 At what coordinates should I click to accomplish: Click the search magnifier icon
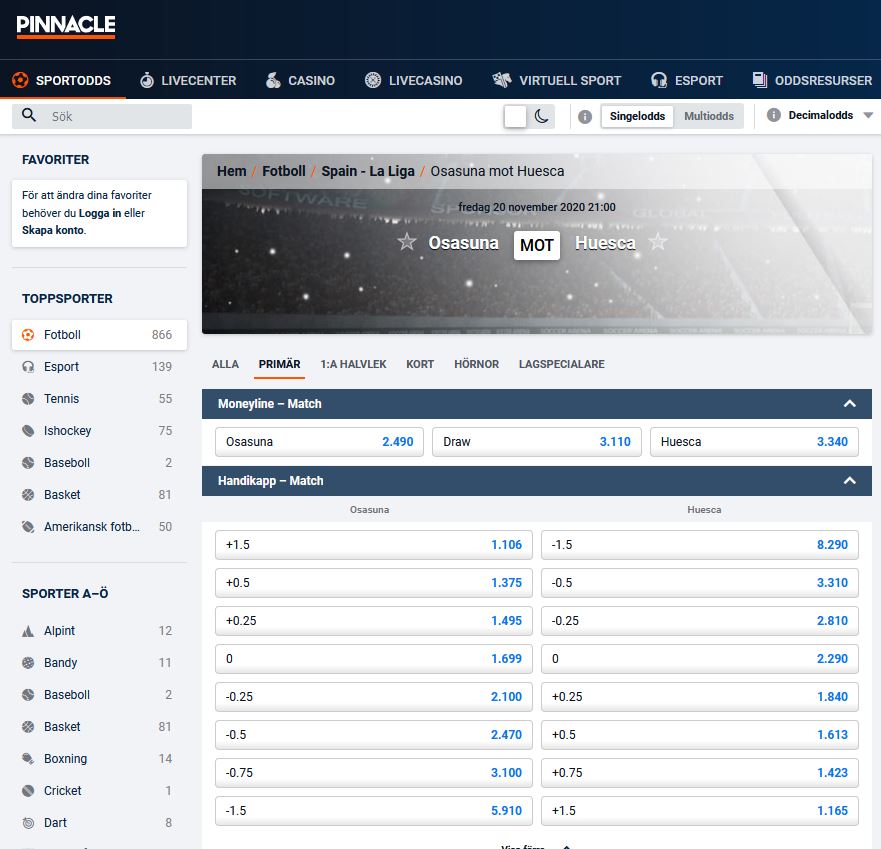click(29, 116)
